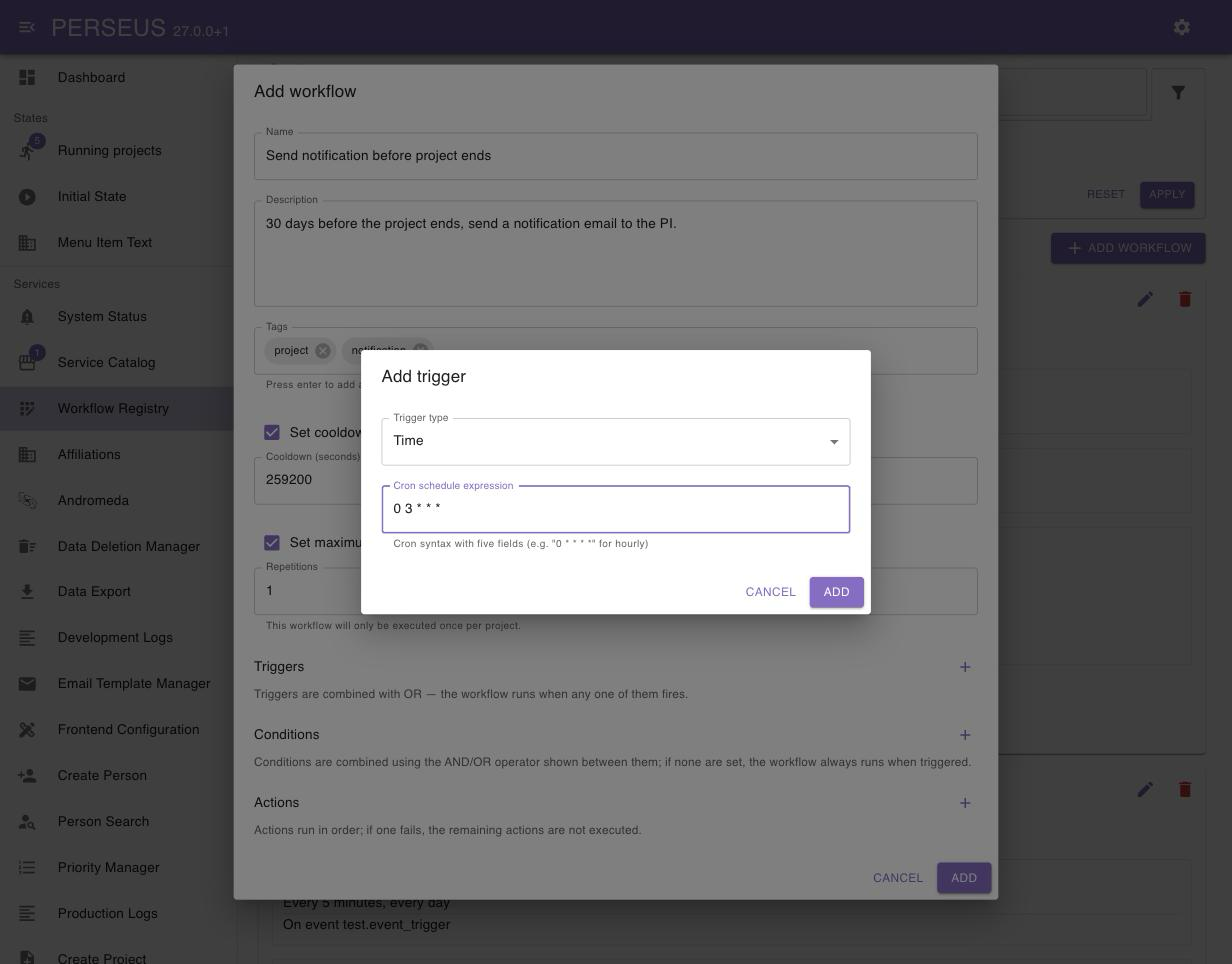Open Person Search menu item
Image resolution: width=1232 pixels, height=964 pixels.
(116, 822)
